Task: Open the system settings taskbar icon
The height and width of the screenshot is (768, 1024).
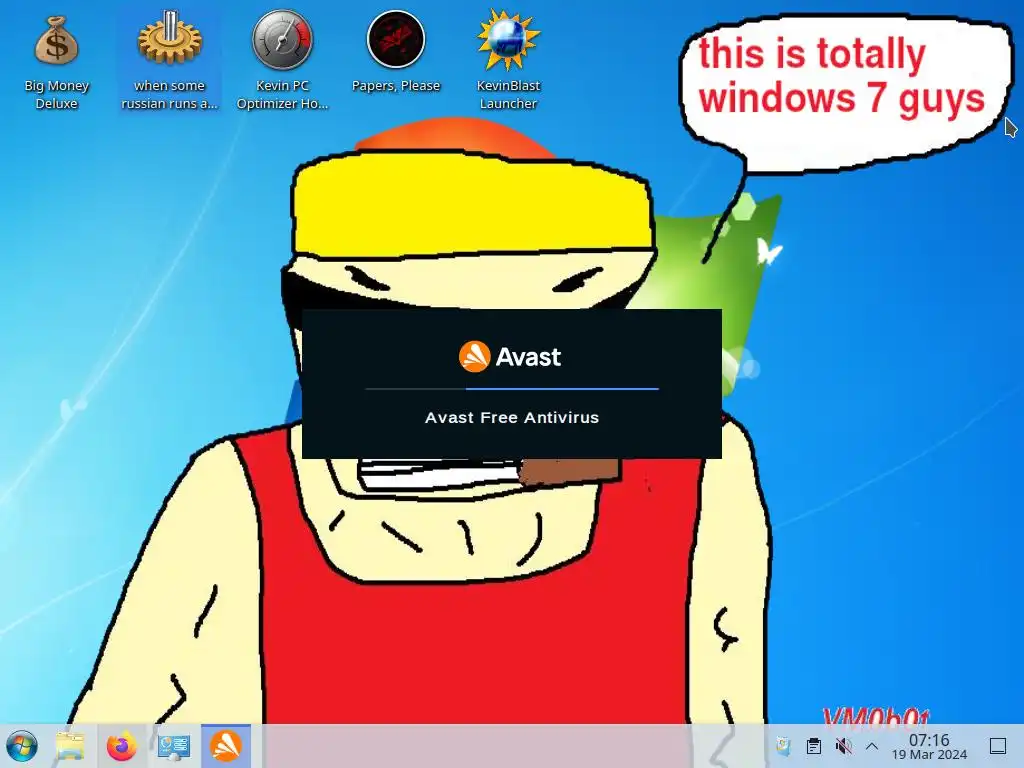Action: click(x=174, y=746)
